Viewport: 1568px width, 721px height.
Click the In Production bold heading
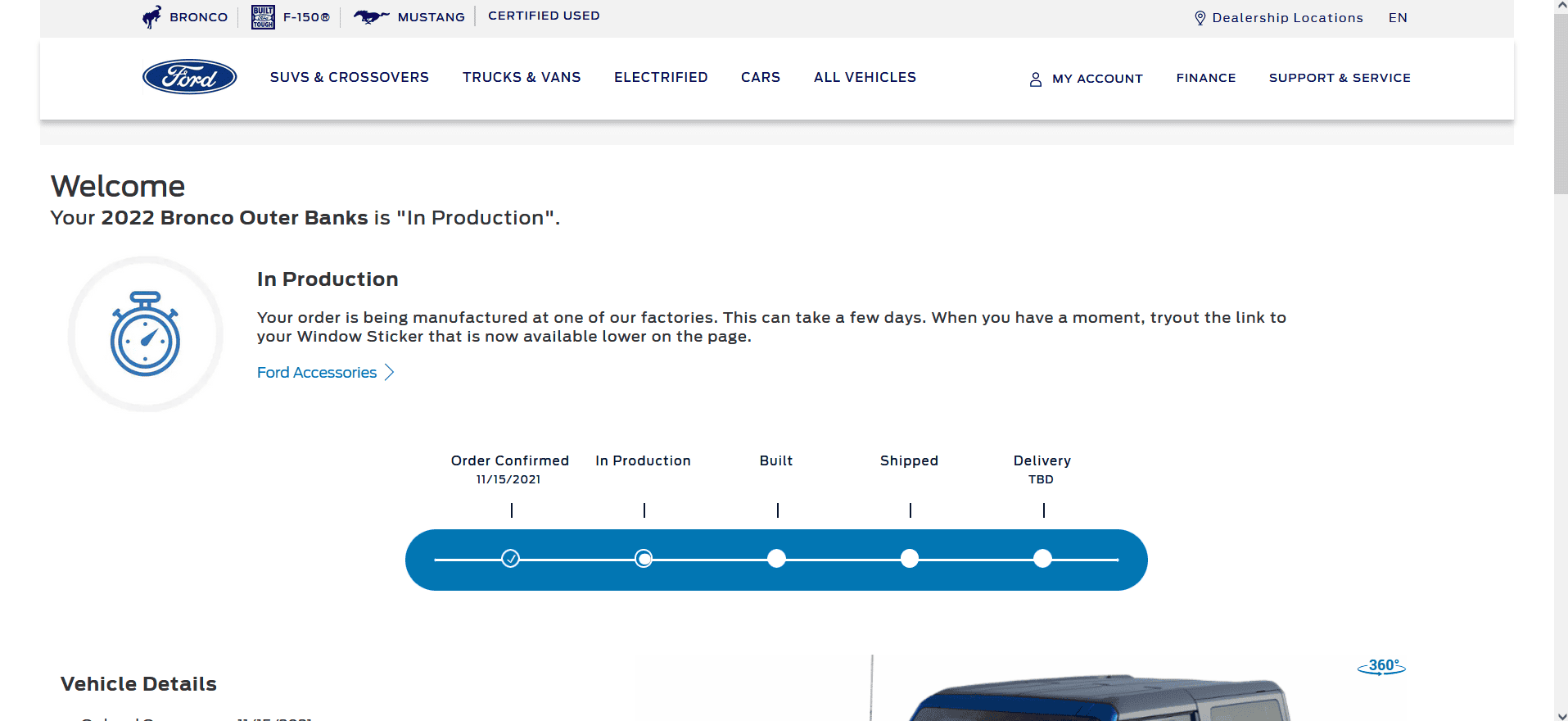point(328,279)
